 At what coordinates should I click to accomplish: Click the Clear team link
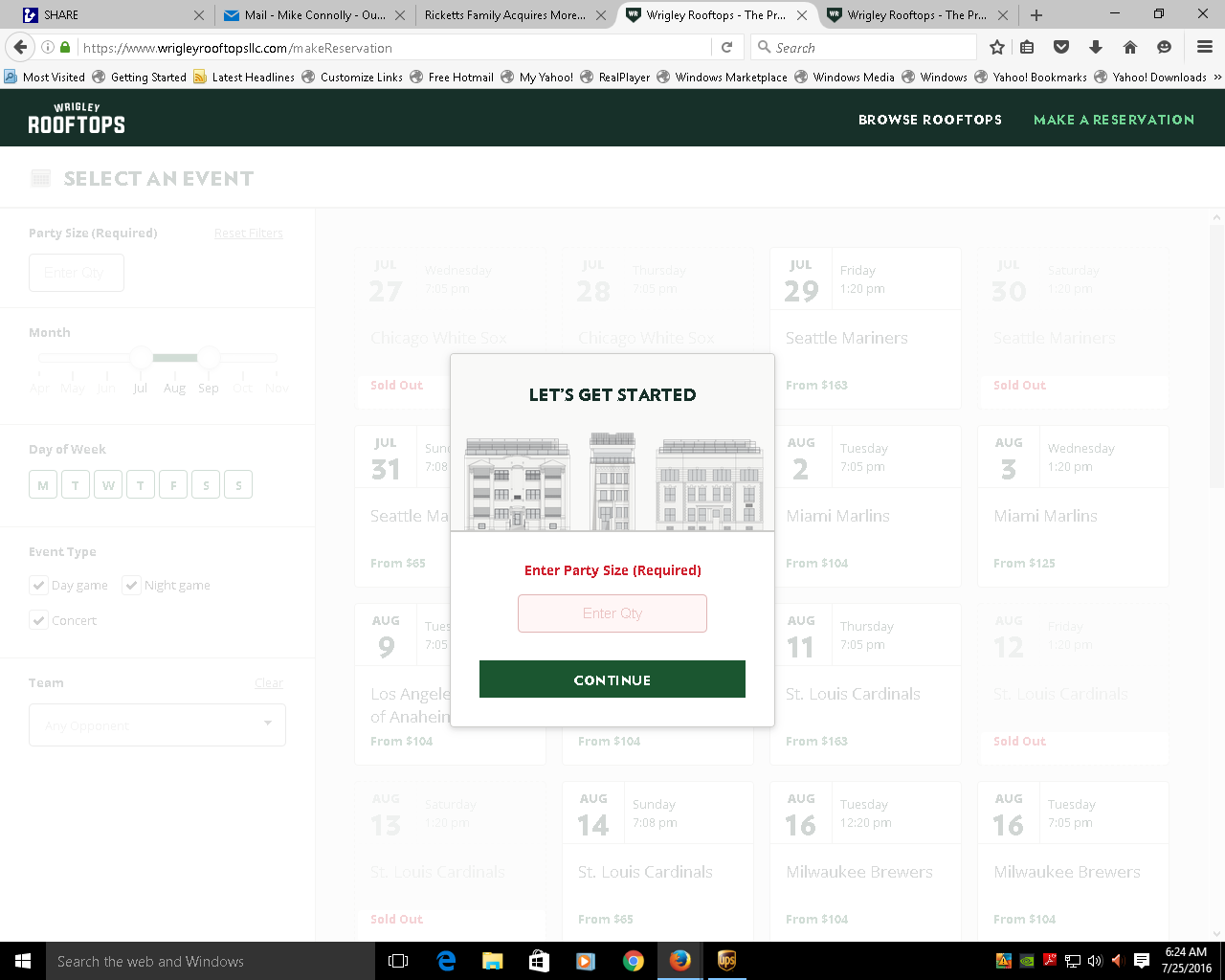point(269,683)
